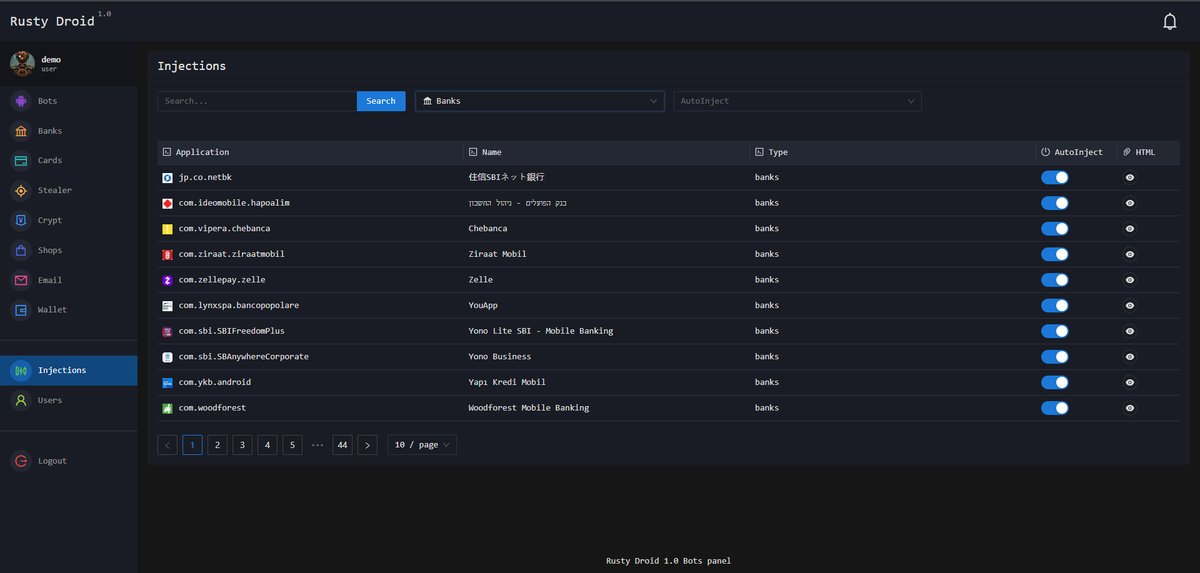Click the com.ziraat.ziraatmobil red app icon
This screenshot has height=573, width=1200.
[168, 254]
